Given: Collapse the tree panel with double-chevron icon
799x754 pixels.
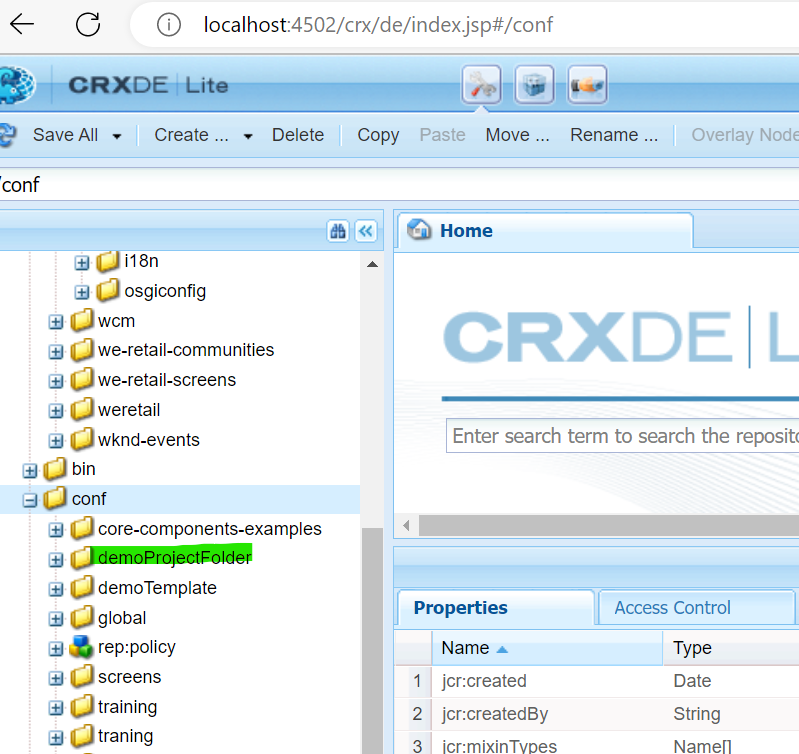Looking at the screenshot, I should click(x=366, y=231).
